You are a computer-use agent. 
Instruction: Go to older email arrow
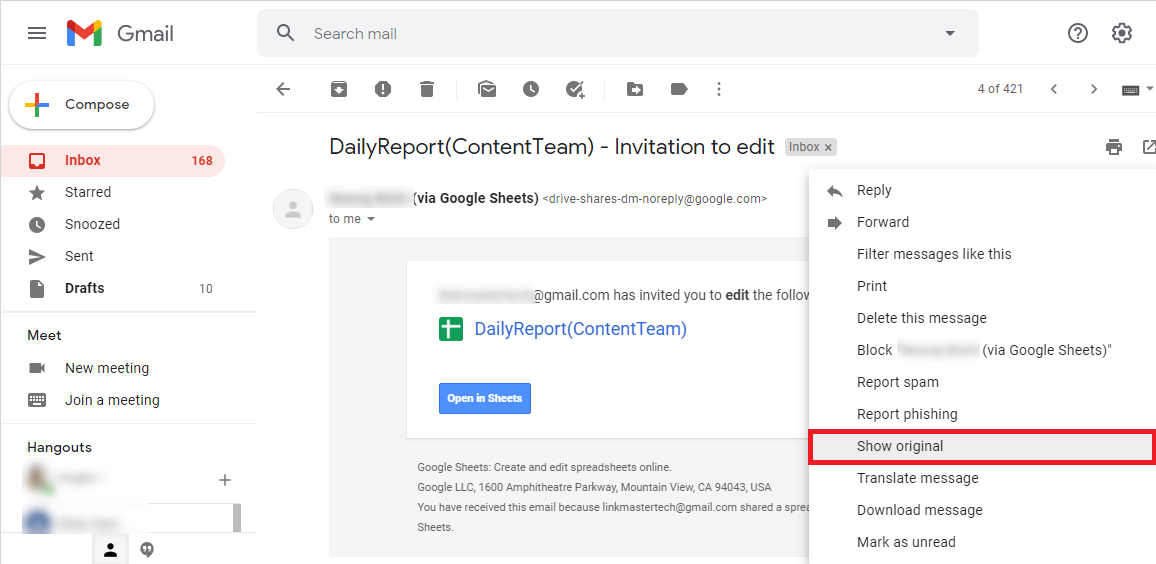(1094, 89)
